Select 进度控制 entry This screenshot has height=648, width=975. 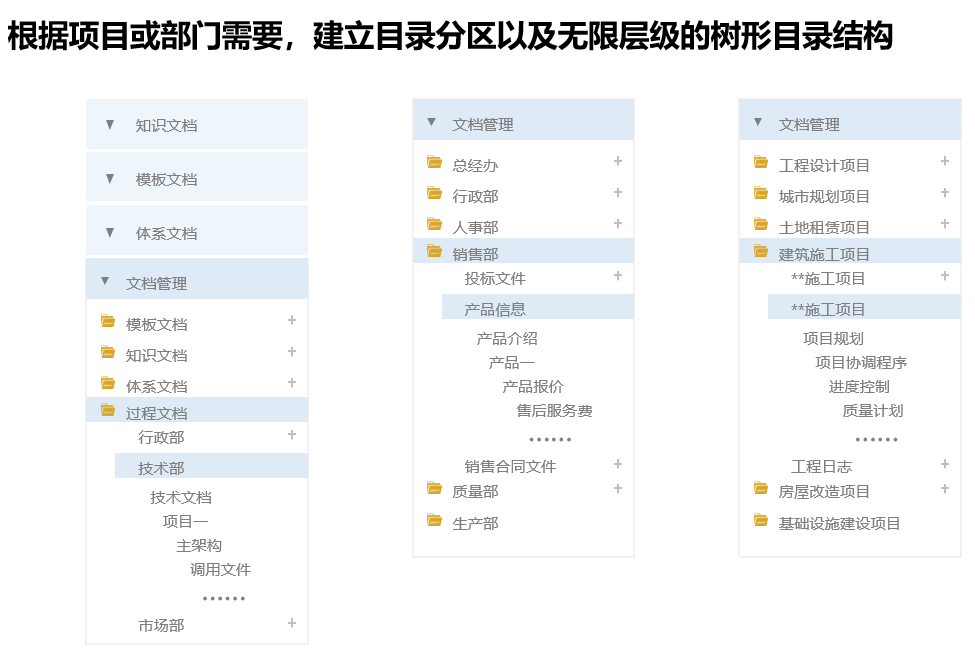click(x=859, y=386)
